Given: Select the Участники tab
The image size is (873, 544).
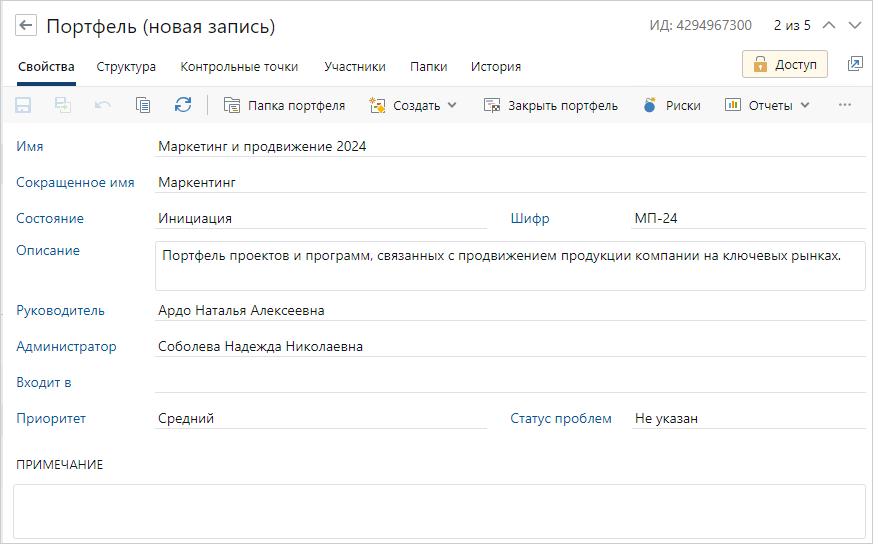Looking at the screenshot, I should tap(354, 67).
